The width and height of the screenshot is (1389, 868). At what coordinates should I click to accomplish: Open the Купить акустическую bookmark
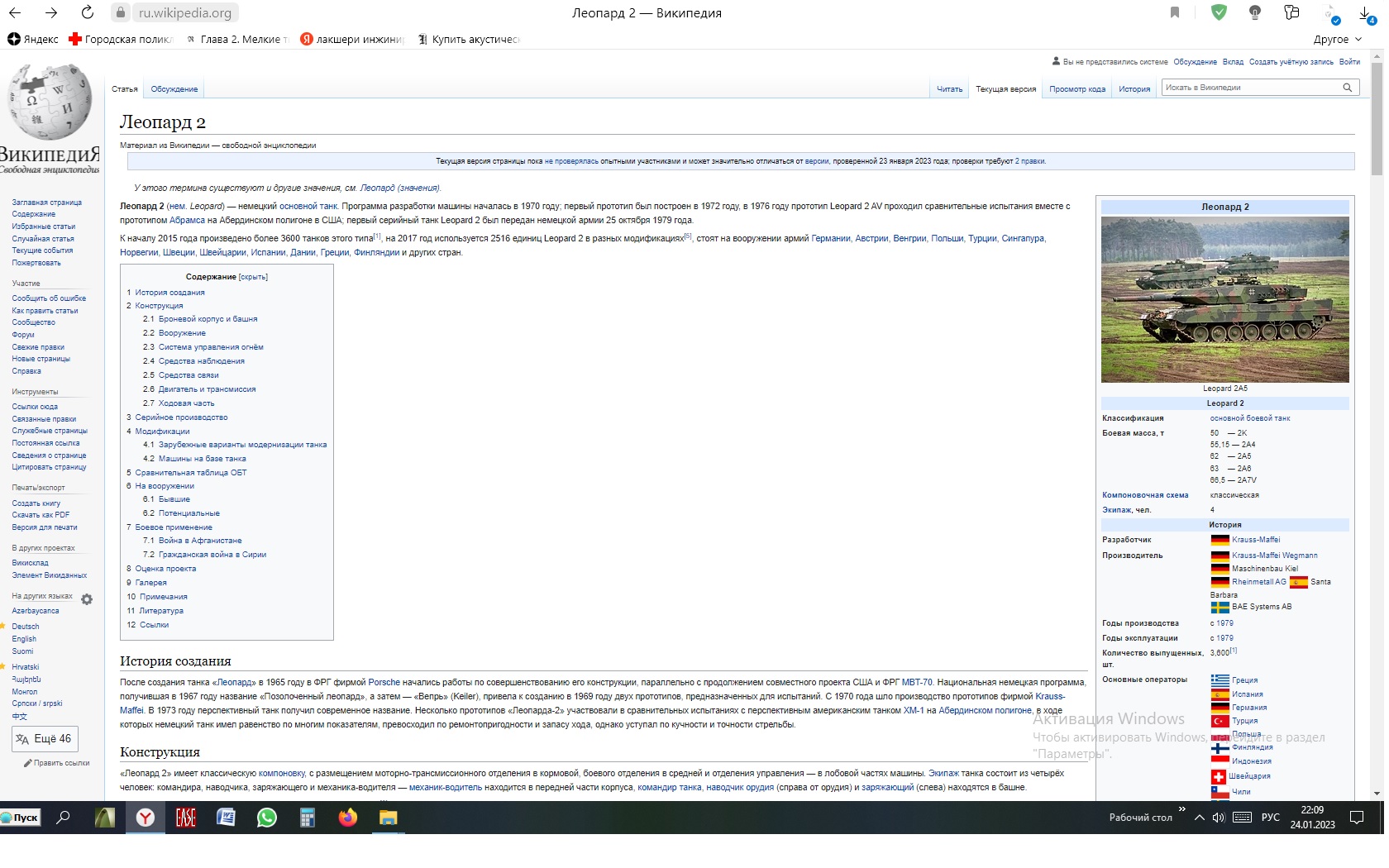pos(468,39)
